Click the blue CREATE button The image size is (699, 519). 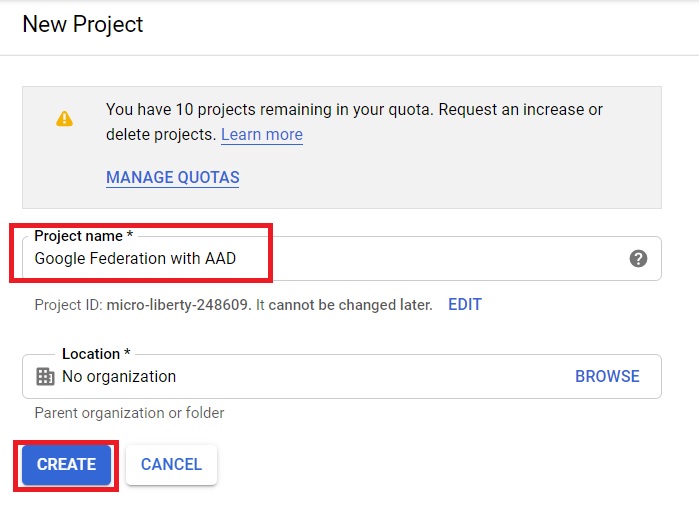(x=66, y=465)
